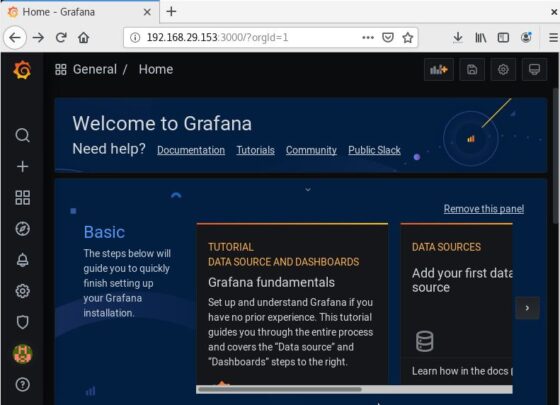Select the Home - Grafana browser tab
The width and height of the screenshot is (560, 405).
pos(80,12)
